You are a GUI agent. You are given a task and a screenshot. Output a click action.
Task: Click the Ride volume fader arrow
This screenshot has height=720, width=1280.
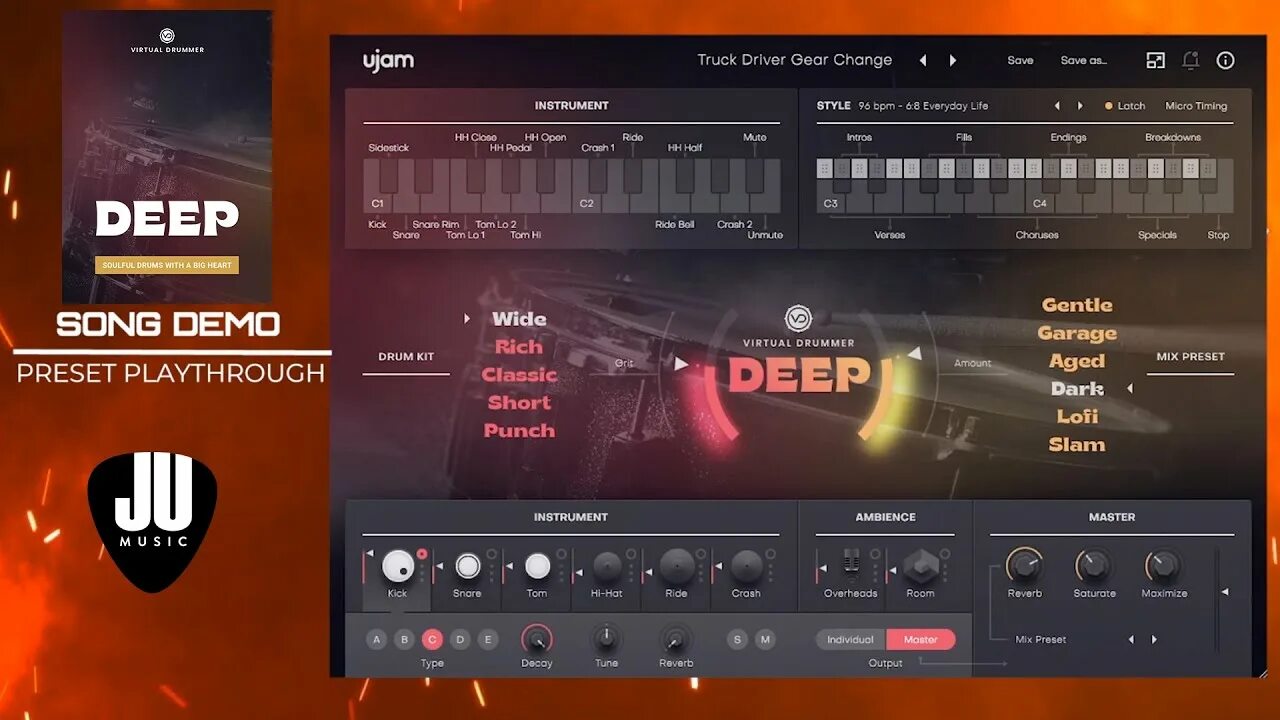tap(648, 572)
